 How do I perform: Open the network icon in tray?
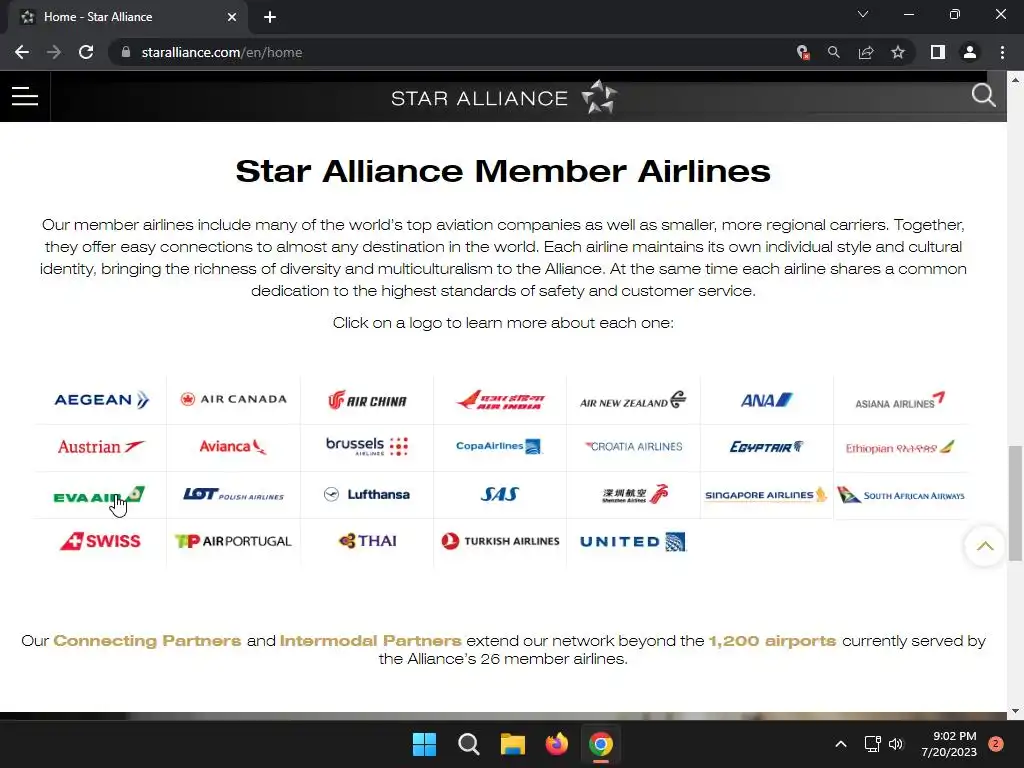pyautogui.click(x=872, y=744)
